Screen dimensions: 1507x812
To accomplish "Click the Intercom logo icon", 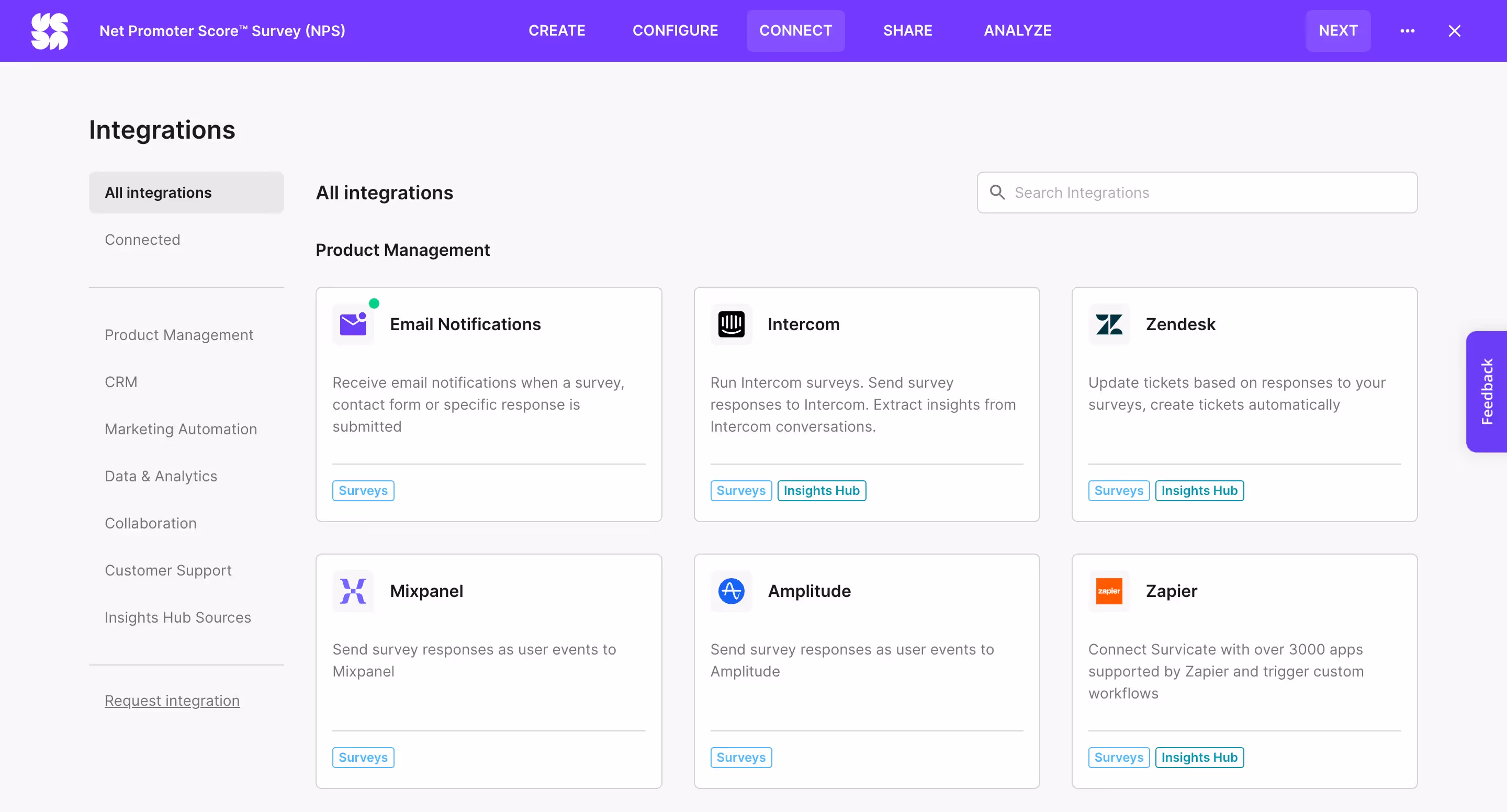I will [732, 324].
